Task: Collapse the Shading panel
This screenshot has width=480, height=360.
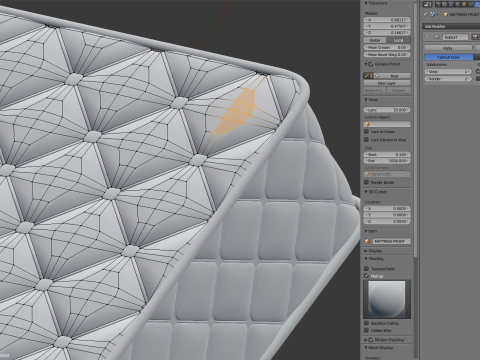Action: 366,259
